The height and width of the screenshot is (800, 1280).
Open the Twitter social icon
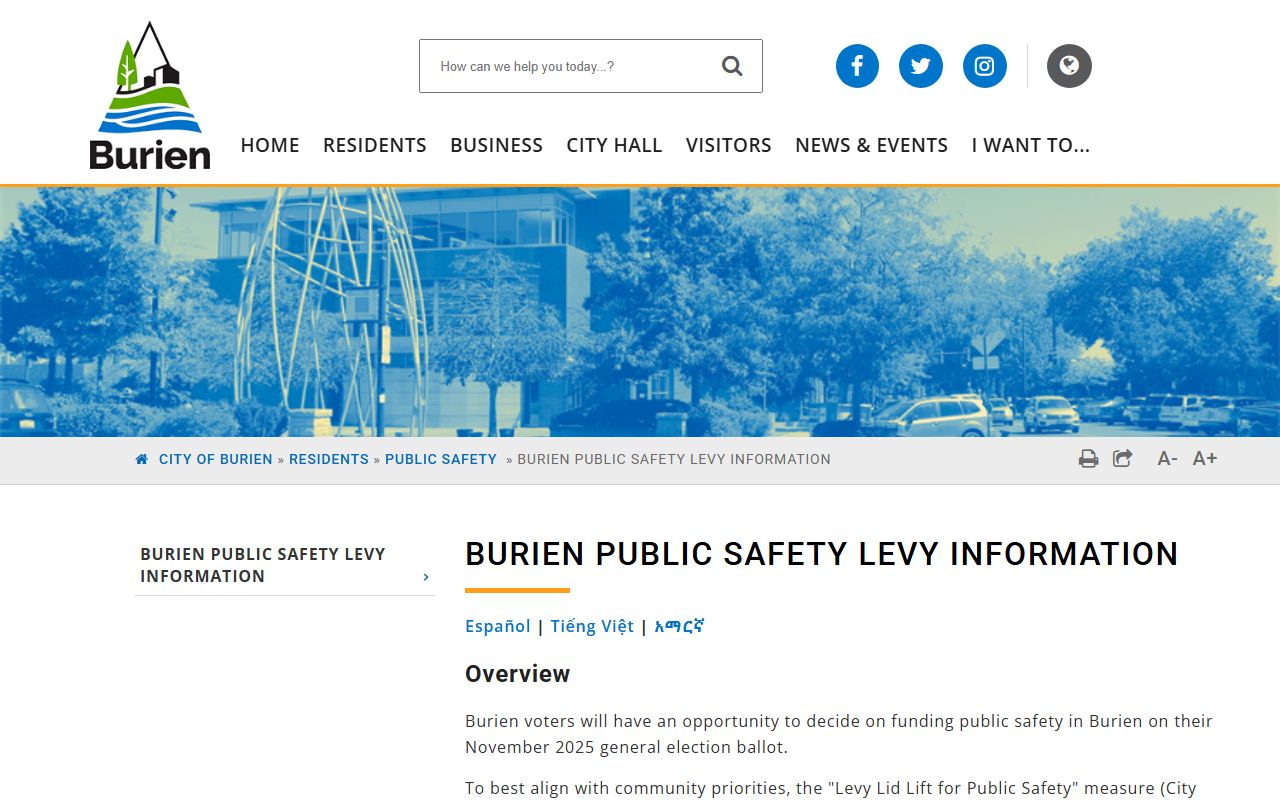coord(921,66)
